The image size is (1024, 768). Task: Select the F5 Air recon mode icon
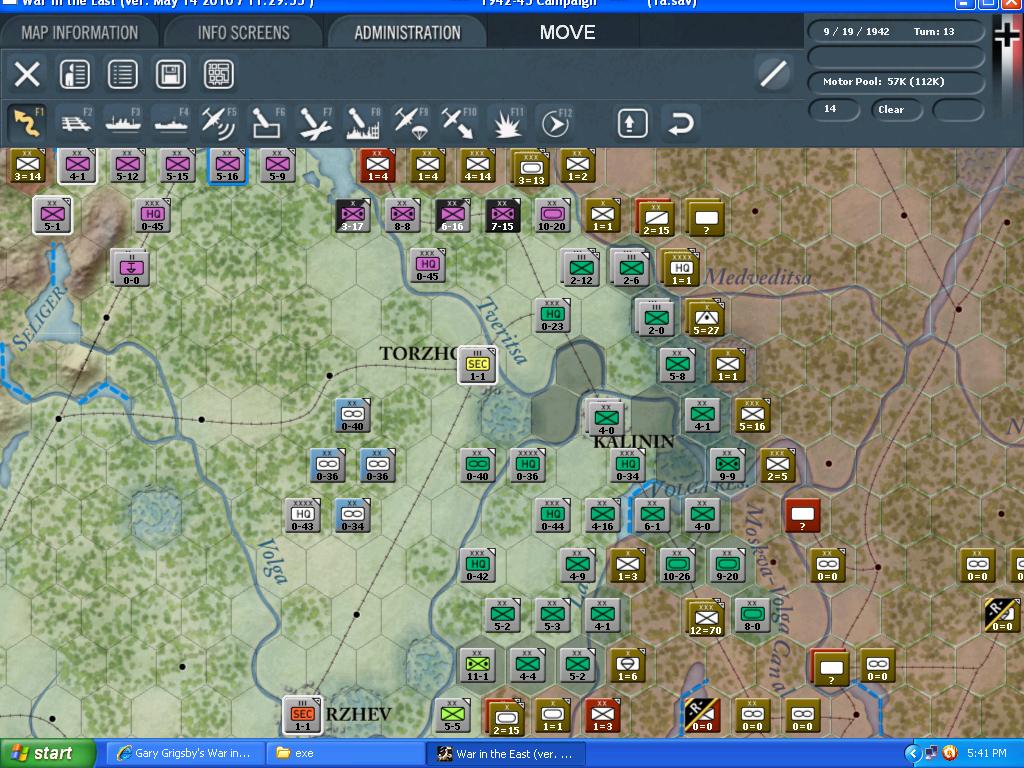pyautogui.click(x=219, y=122)
